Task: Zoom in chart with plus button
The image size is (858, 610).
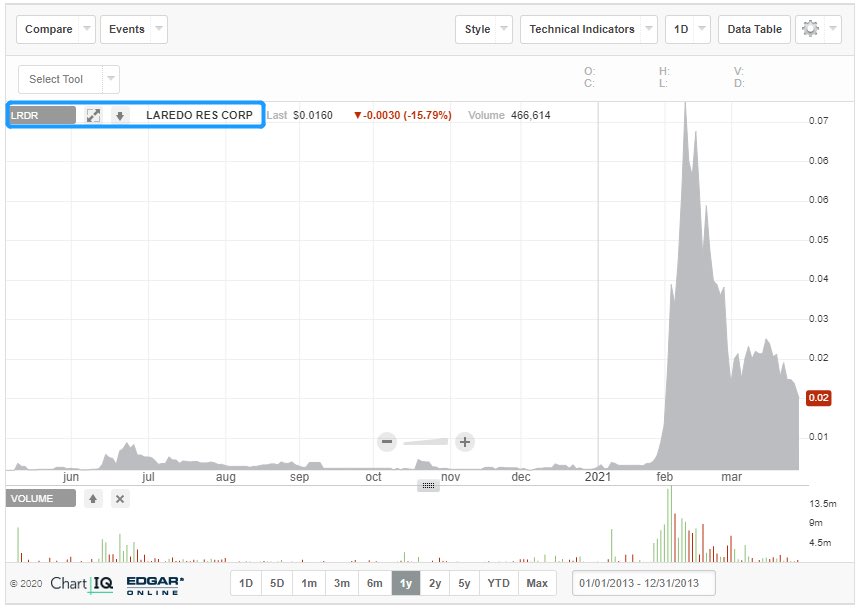Action: pos(465,441)
